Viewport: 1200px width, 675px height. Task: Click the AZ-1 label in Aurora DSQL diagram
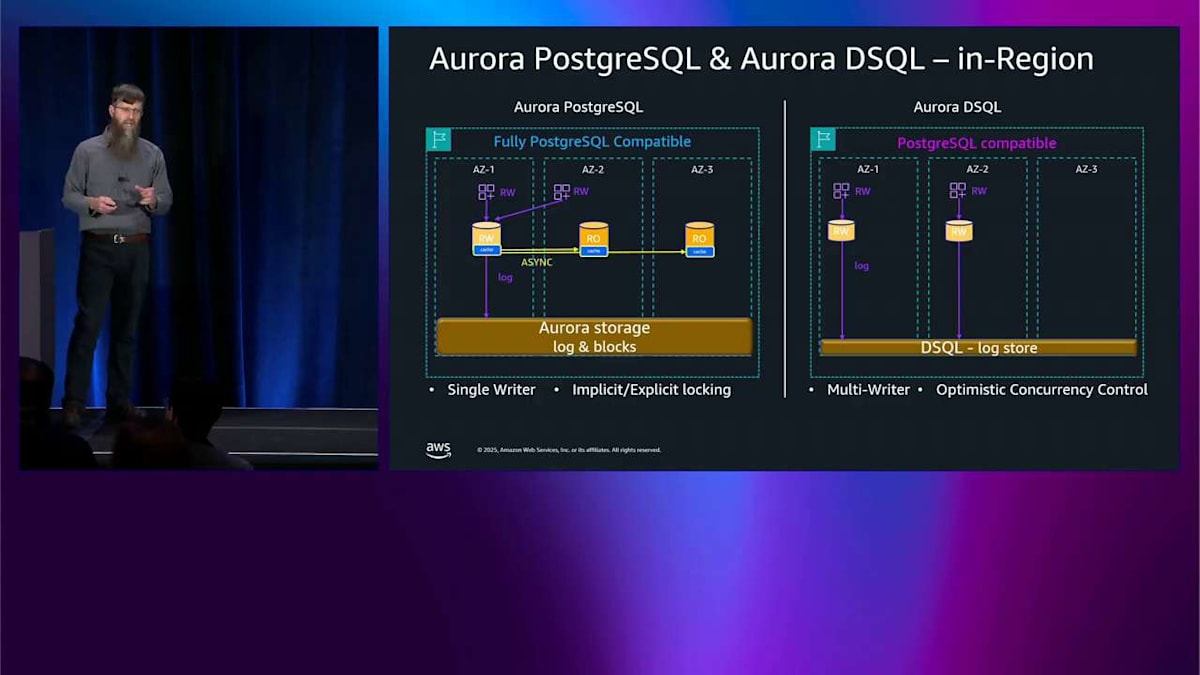coord(868,170)
